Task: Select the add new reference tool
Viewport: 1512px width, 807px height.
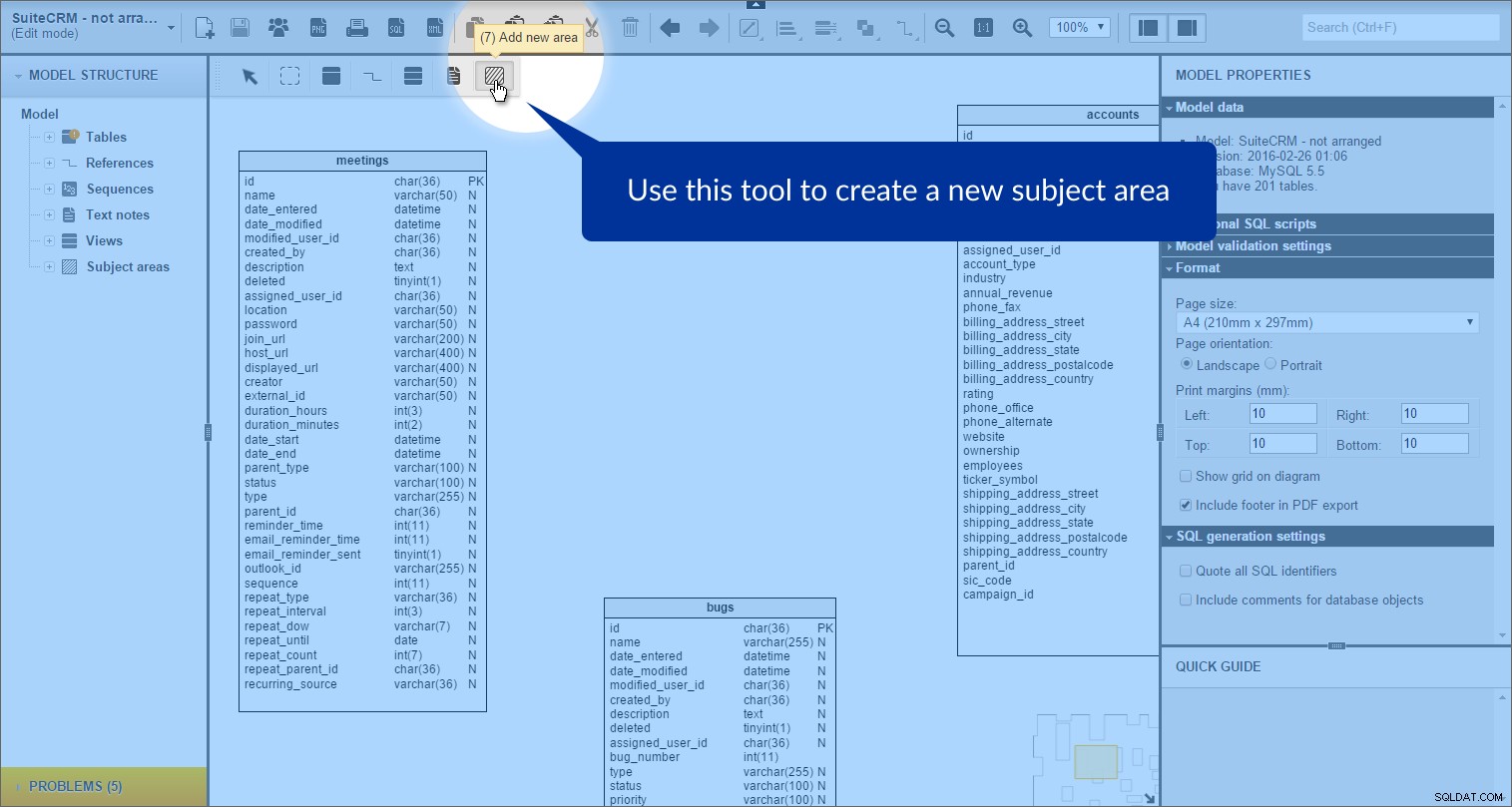Action: pos(372,76)
